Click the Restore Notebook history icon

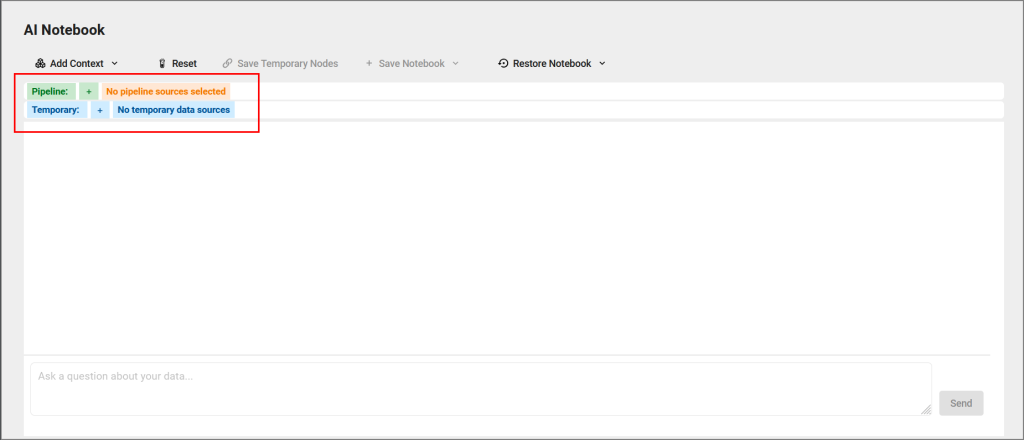tap(503, 63)
